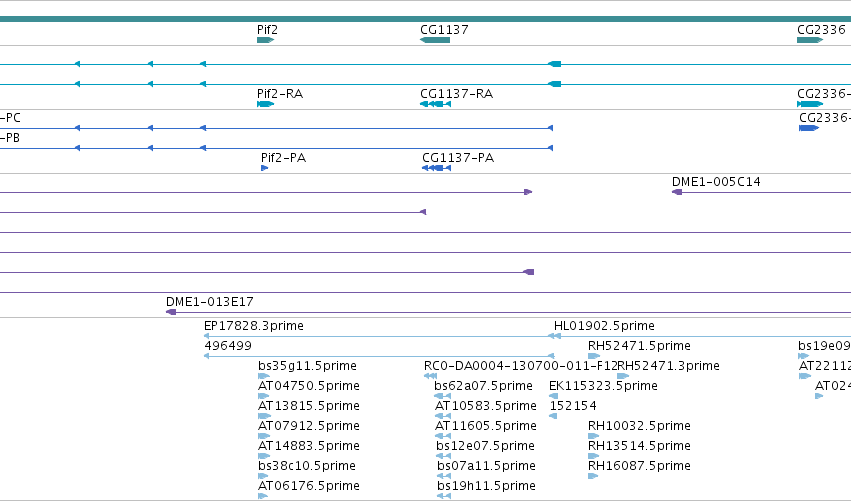The width and height of the screenshot is (851, 501).
Task: Click the RH13514.5prime EST label
Action: (x=639, y=446)
